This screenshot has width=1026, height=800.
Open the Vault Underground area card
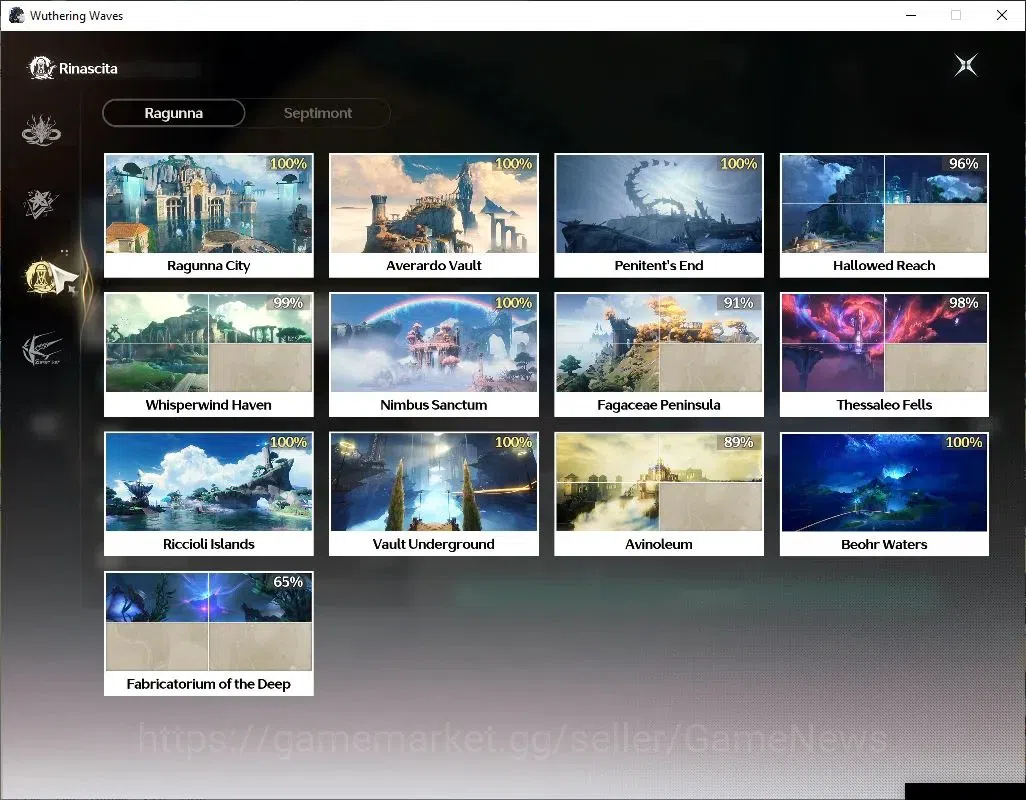(434, 494)
